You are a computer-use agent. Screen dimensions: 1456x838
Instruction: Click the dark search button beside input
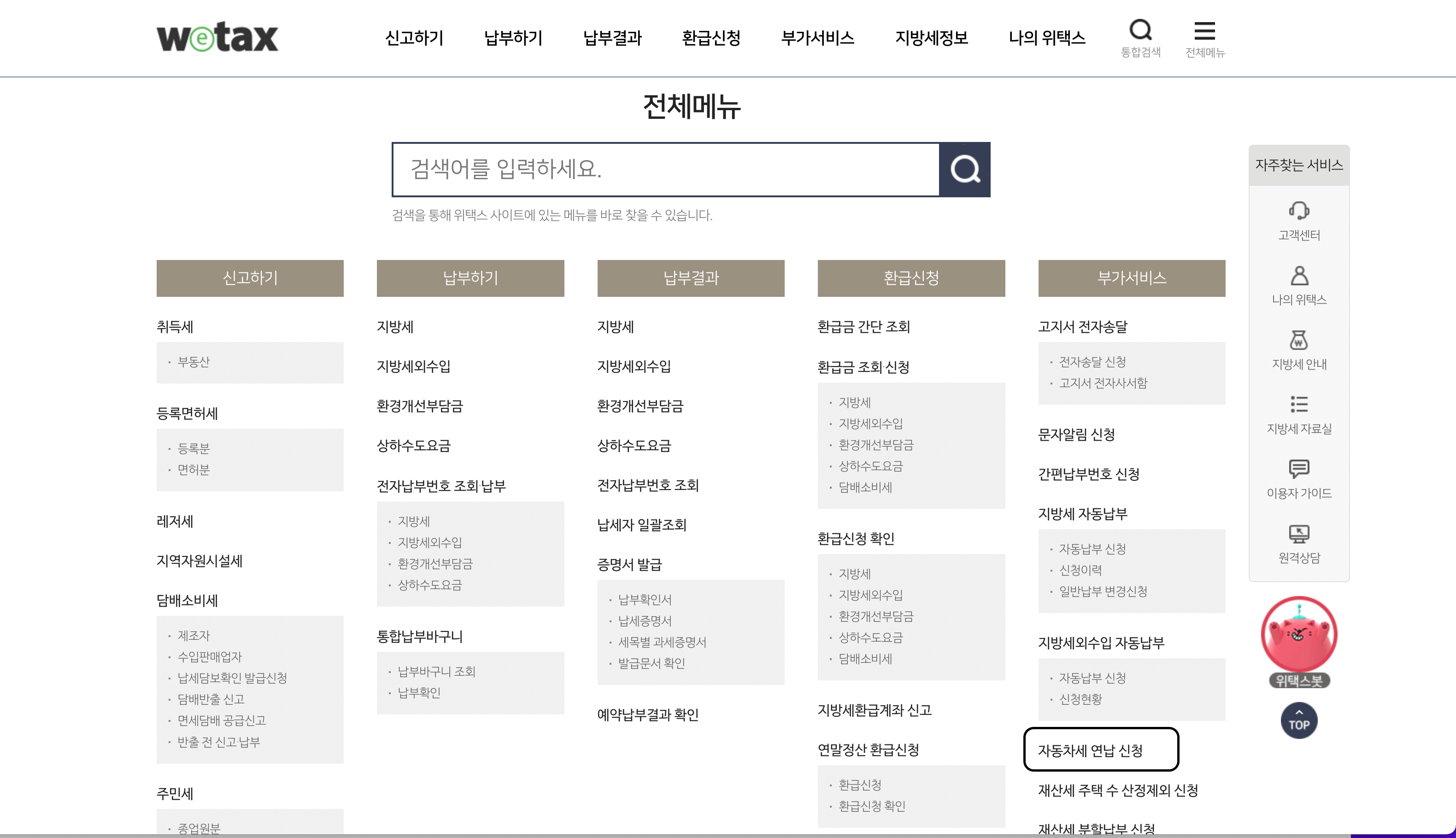[964, 170]
